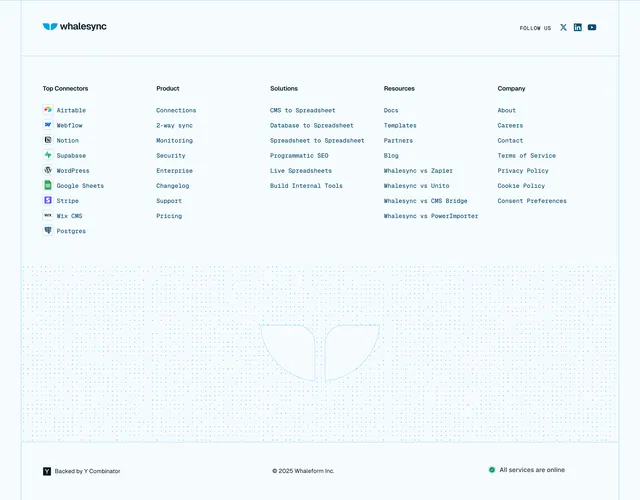This screenshot has height=500, width=640.
Task: Open the Supabase link
Action: 71,156
